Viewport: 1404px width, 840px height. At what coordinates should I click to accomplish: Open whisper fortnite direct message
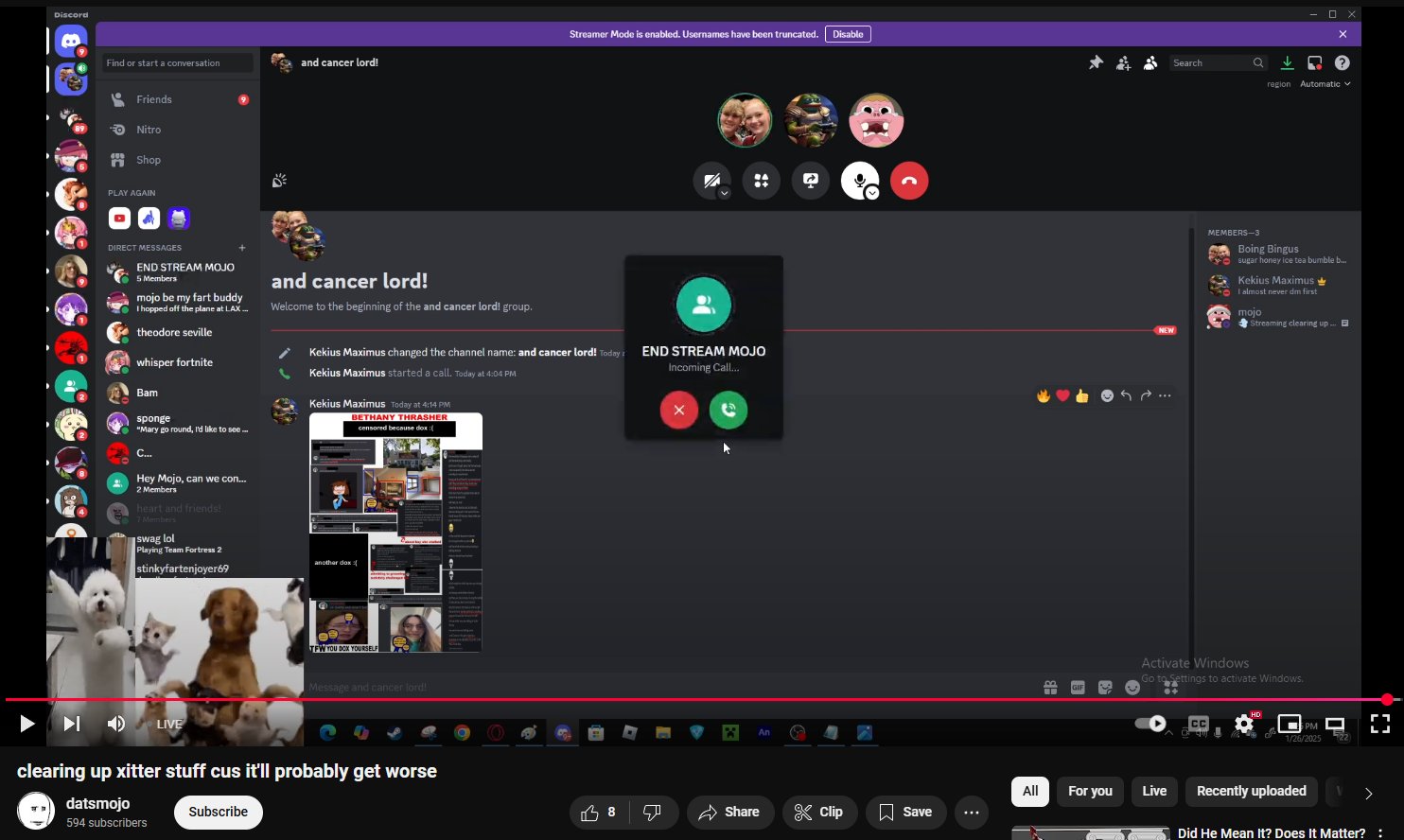coord(178,362)
